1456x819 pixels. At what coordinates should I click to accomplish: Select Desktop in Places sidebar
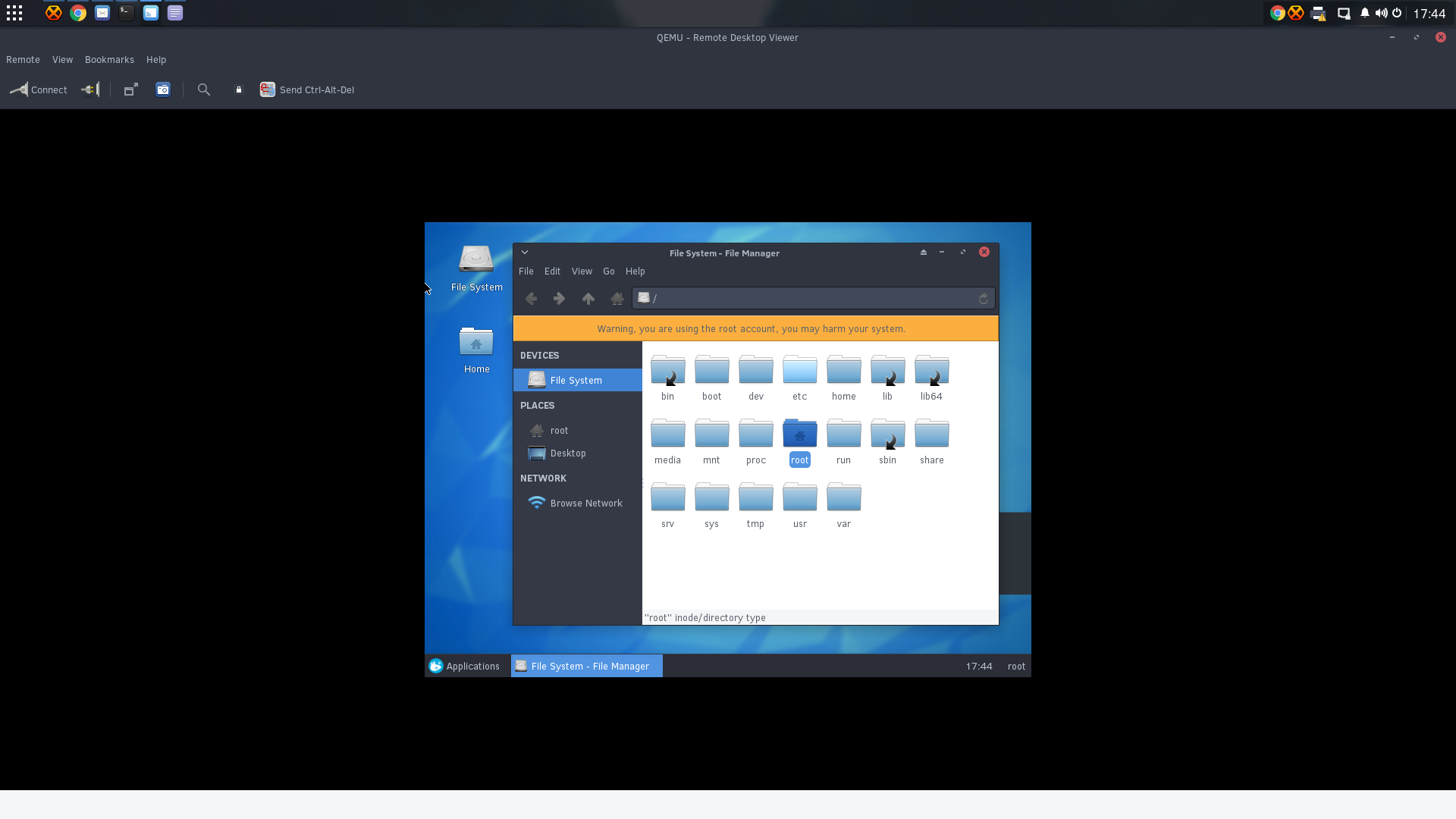[578, 453]
